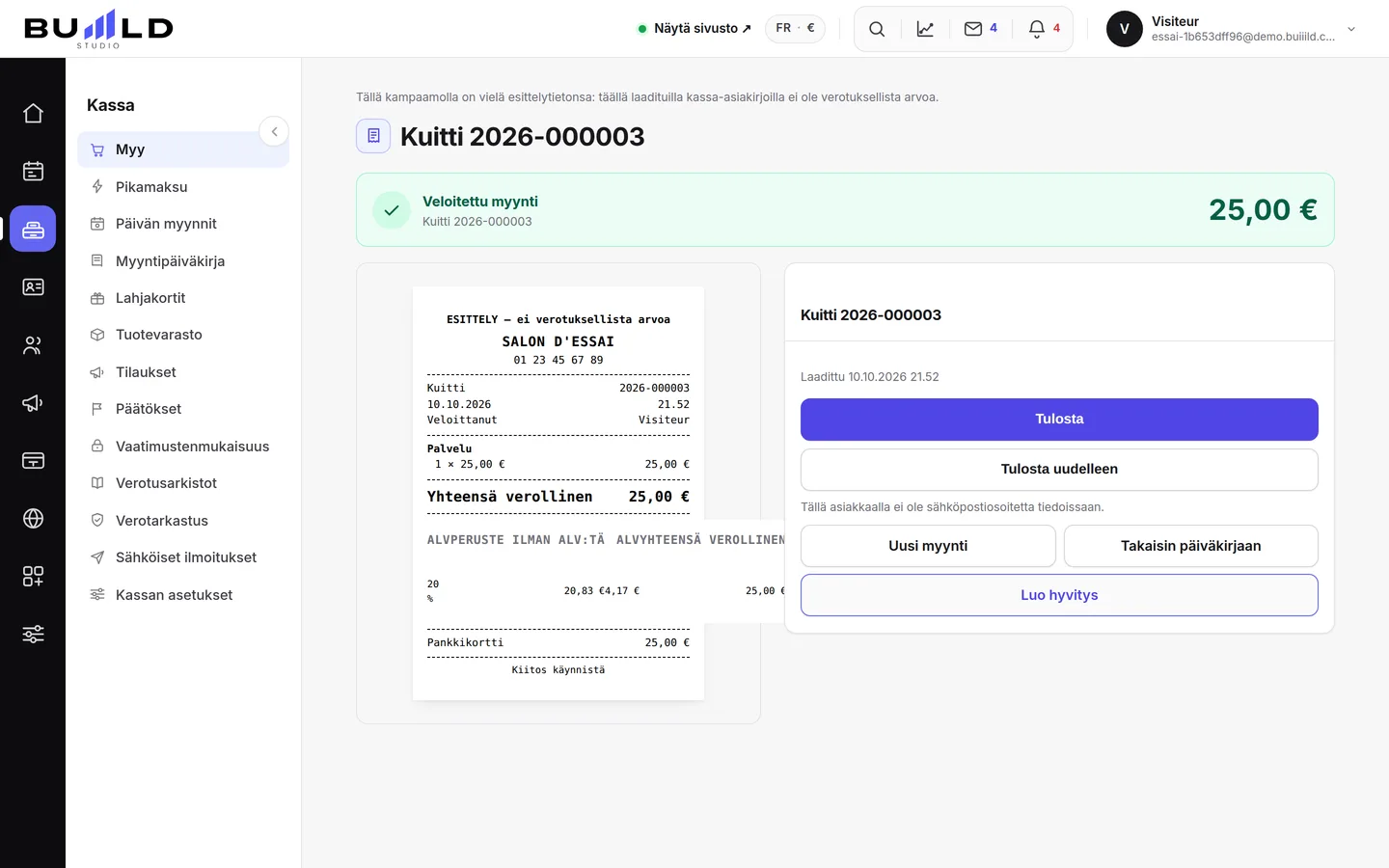1389x868 pixels.
Task: Open the ID card icon in the left rail
Action: (x=33, y=286)
